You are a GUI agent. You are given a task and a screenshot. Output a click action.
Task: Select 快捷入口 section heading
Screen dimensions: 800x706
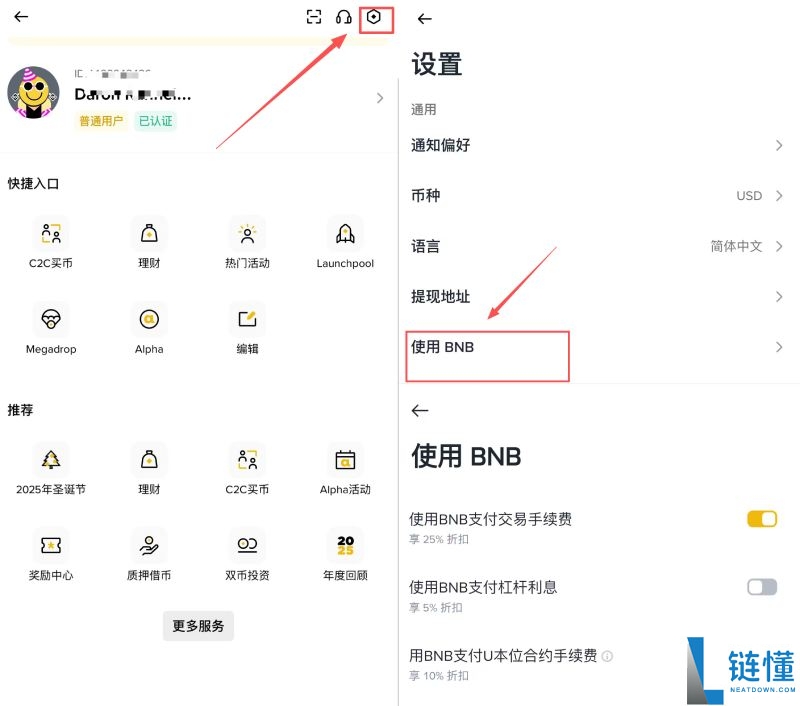tap(33, 184)
